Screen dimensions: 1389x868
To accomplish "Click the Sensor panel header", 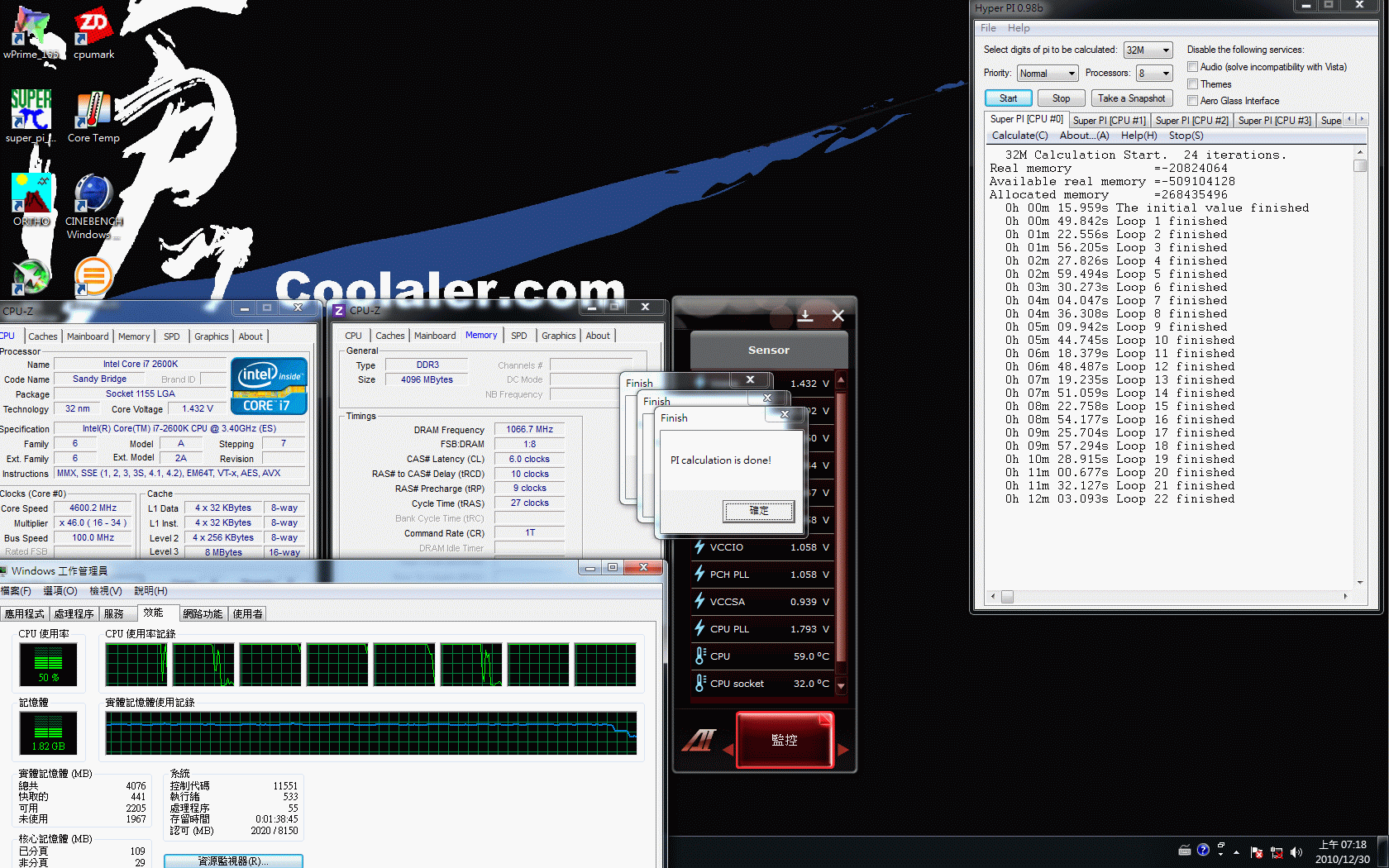I will (769, 350).
